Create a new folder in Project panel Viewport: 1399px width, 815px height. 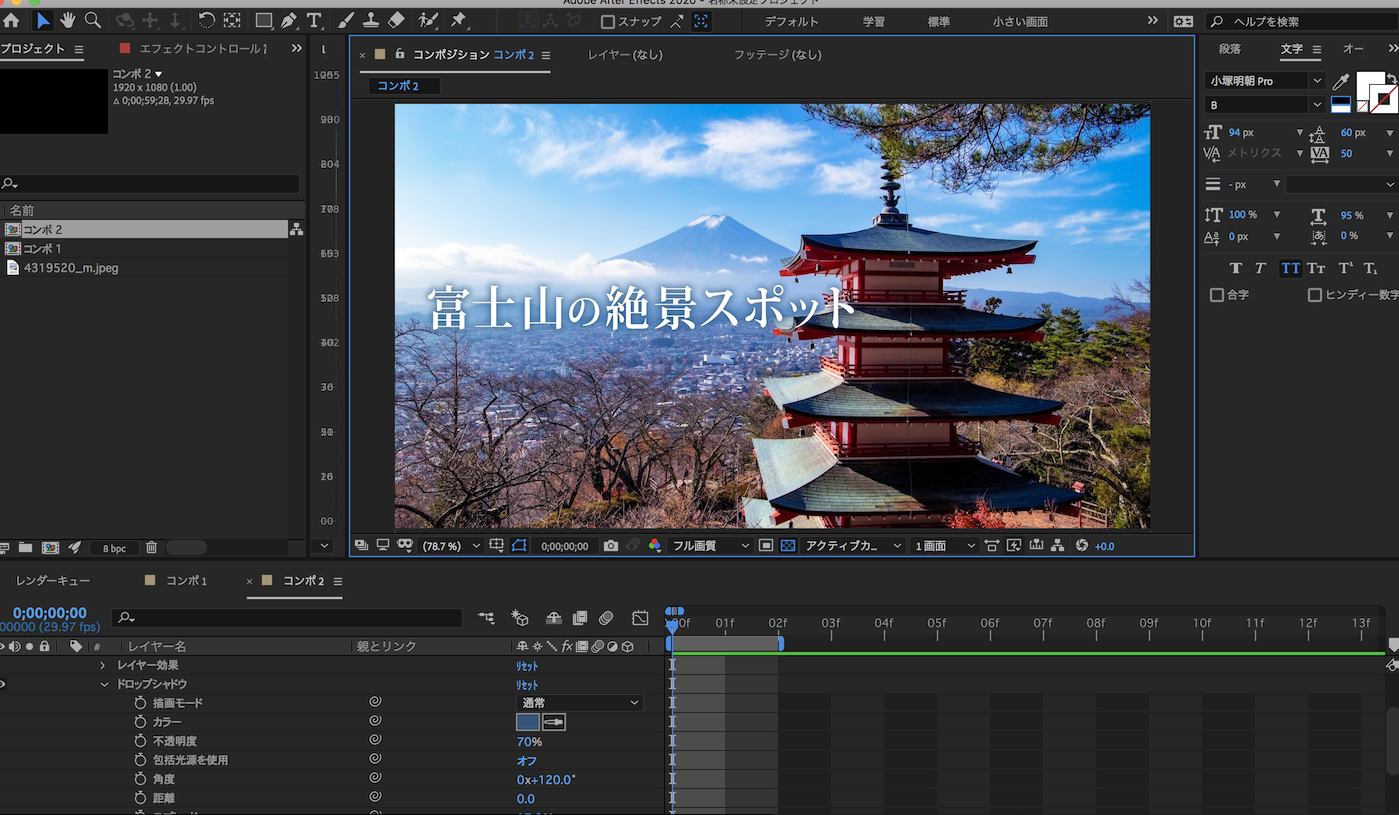click(x=25, y=547)
